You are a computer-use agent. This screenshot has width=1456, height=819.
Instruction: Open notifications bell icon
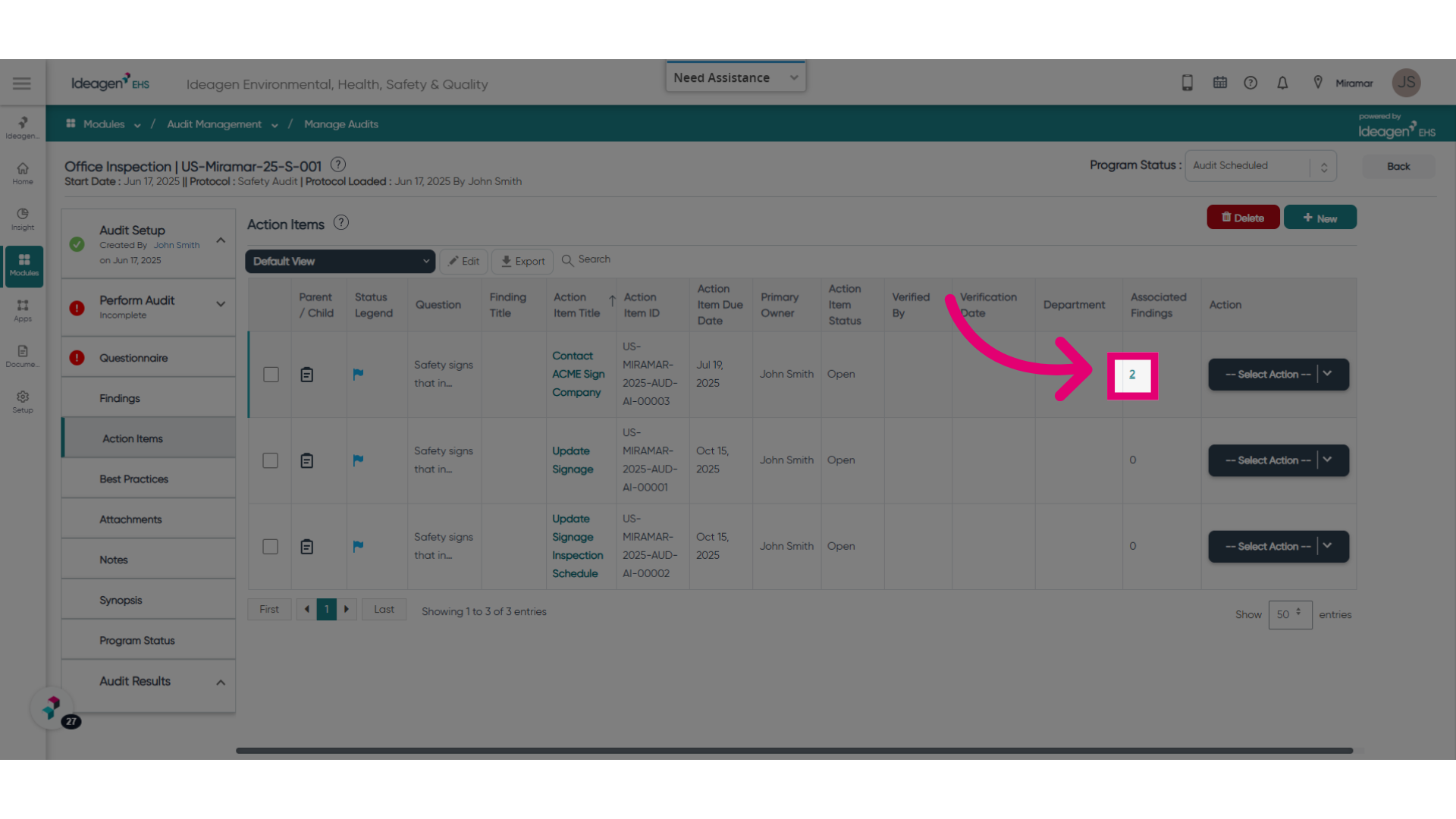[1282, 83]
